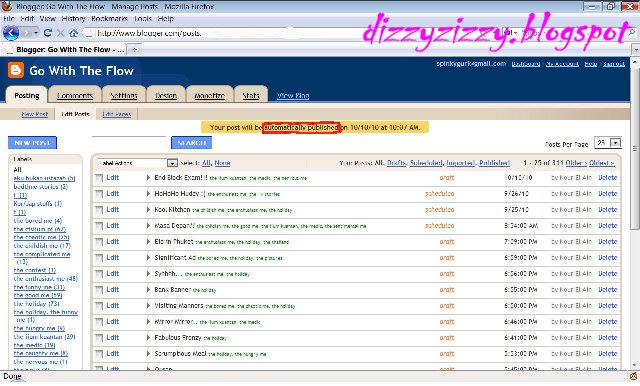Image resolution: width=640 pixels, height=386 pixels.
Task: Switch to the Monetize tab
Action: pyautogui.click(x=209, y=95)
